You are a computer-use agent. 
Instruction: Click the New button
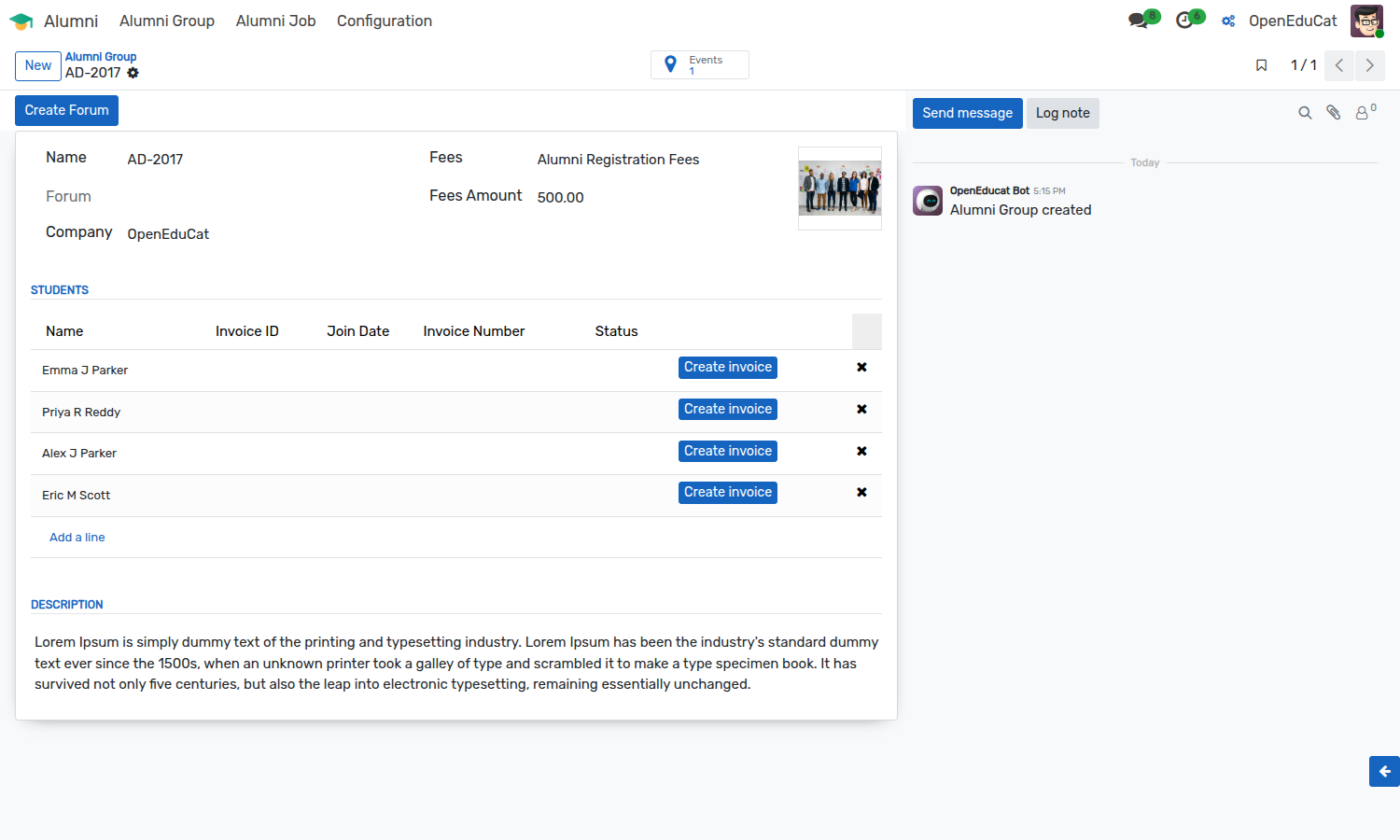(38, 65)
